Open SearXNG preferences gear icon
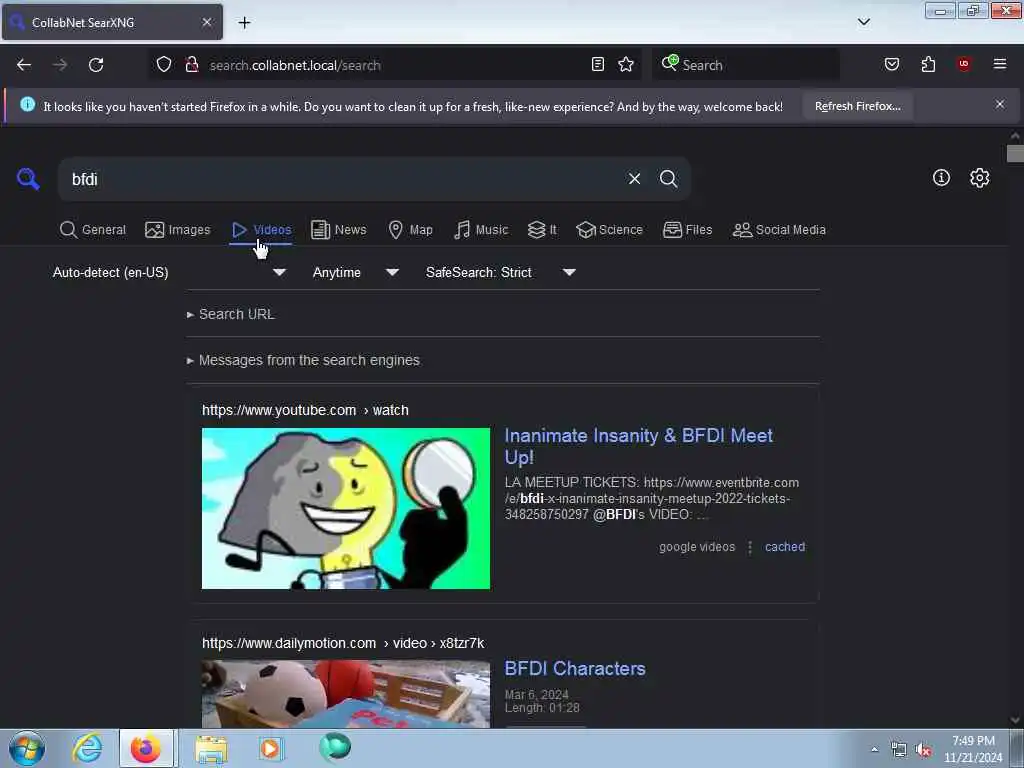1024x768 pixels. (980, 178)
